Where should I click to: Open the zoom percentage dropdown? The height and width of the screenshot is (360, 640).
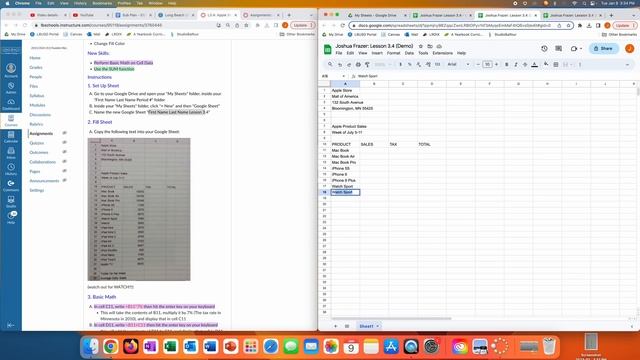tap(383, 64)
